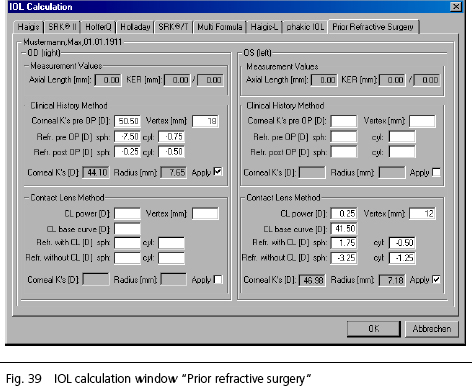Click OS Contact Lens Vertex field 12
This screenshot has height=386, width=472.
tap(422, 213)
